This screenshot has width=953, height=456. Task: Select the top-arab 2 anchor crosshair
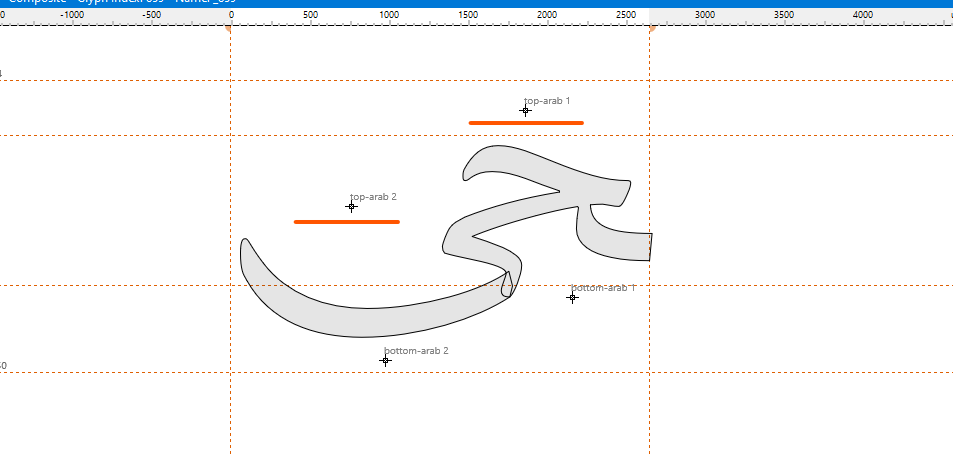pyautogui.click(x=351, y=207)
